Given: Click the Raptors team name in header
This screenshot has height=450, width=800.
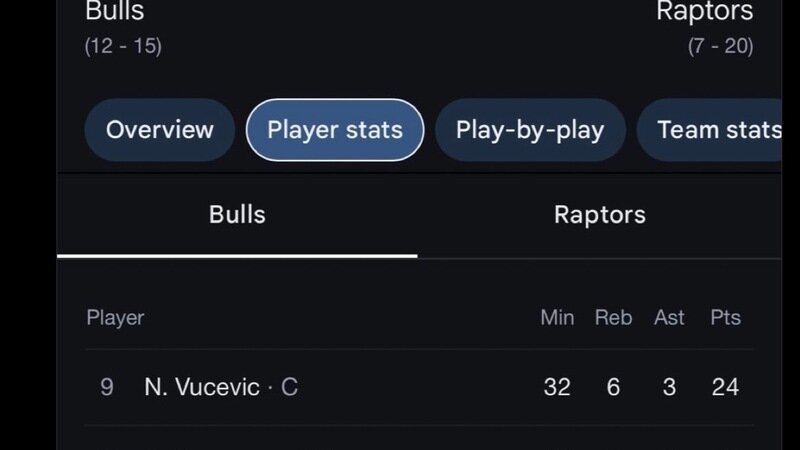Looking at the screenshot, I should tap(704, 12).
